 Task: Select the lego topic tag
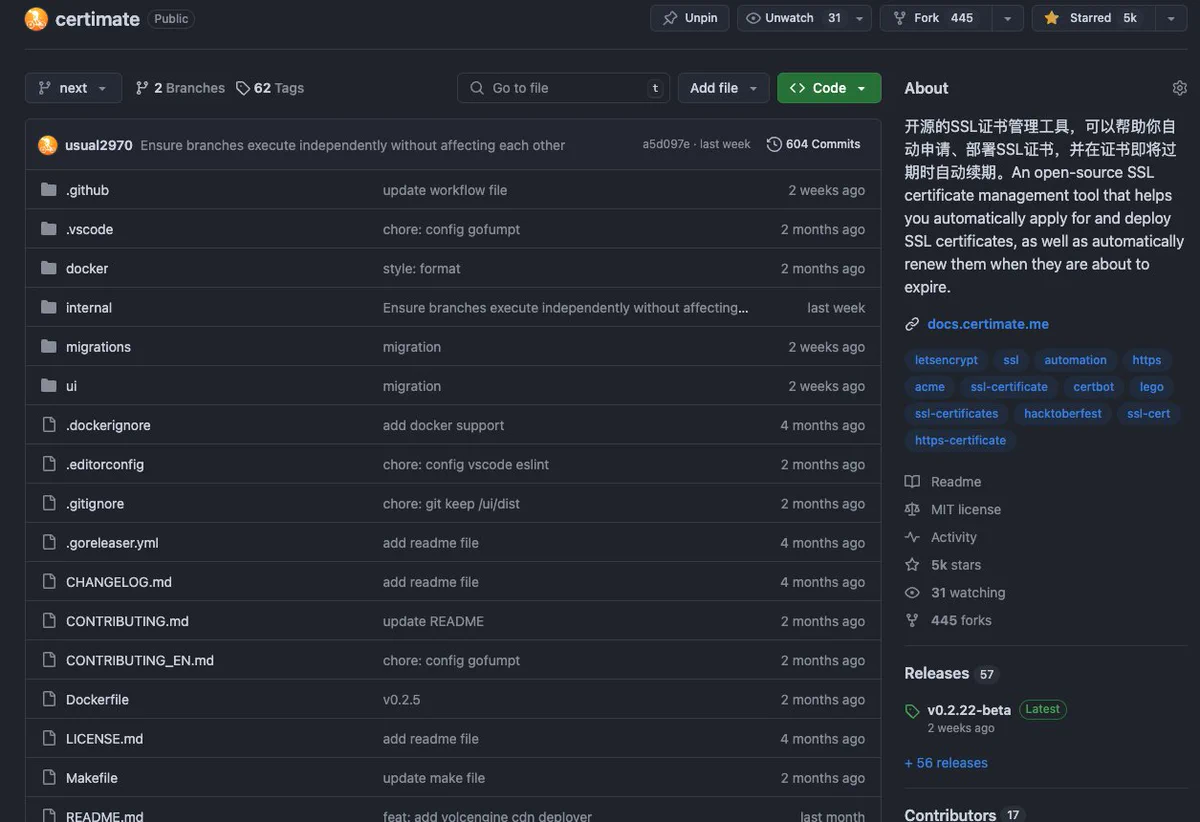point(1152,387)
